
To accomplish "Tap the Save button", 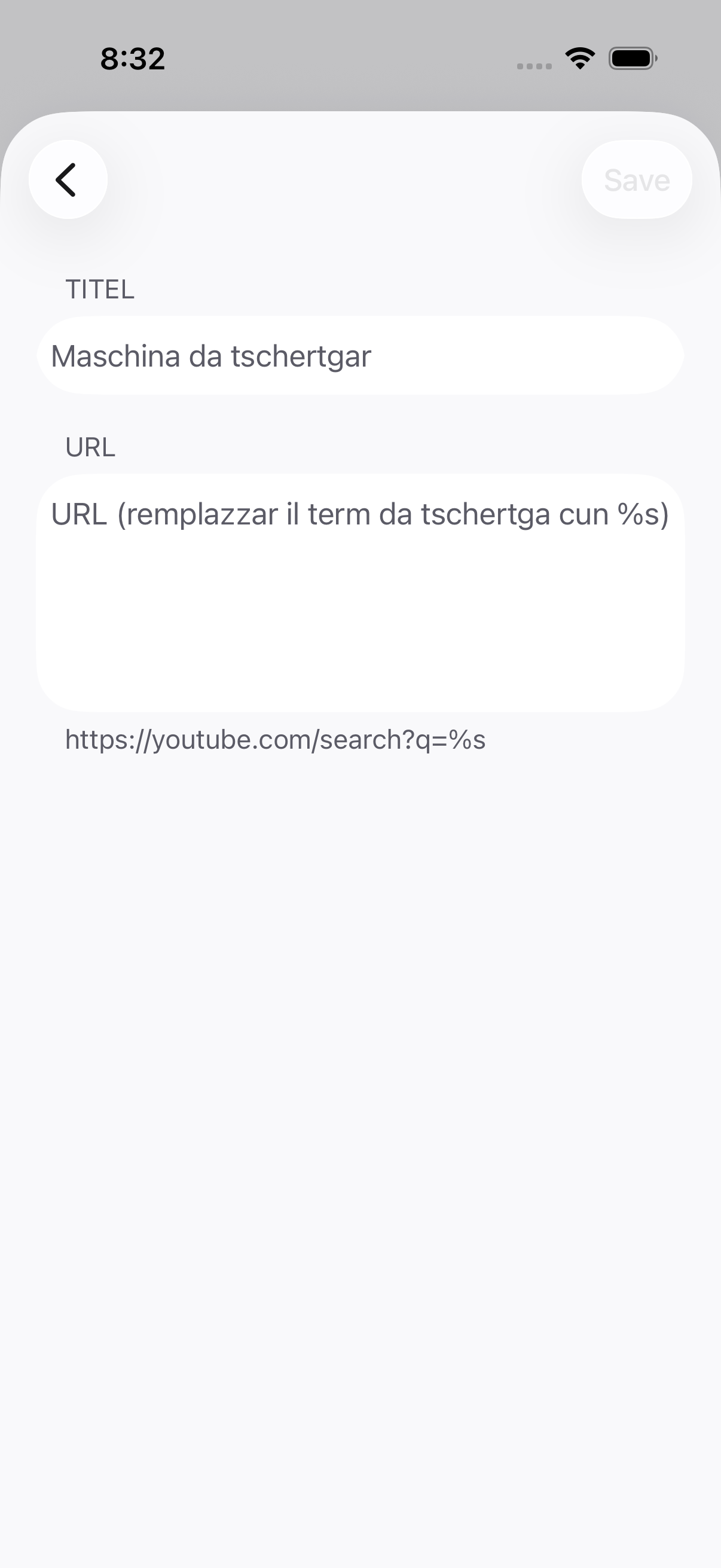I will [x=637, y=179].
